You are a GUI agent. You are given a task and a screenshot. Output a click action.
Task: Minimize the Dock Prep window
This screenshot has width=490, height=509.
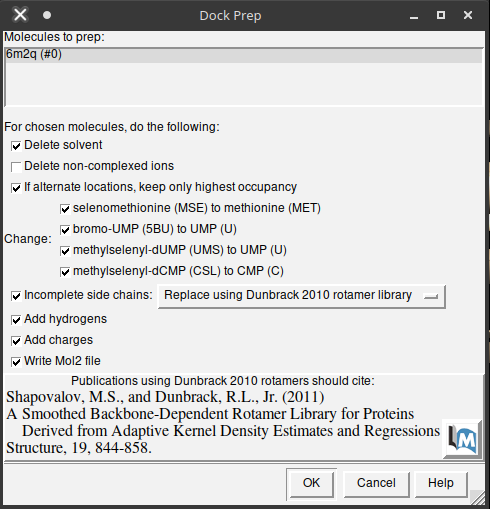414,16
